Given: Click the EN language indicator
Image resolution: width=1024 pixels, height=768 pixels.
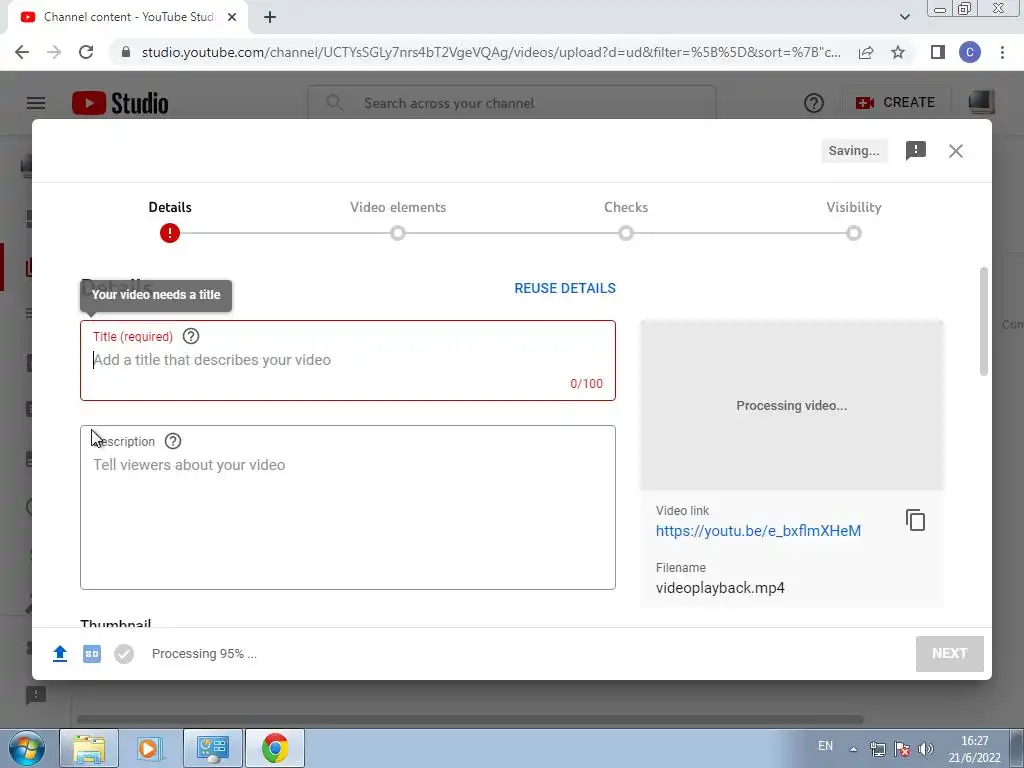Looking at the screenshot, I should tap(825, 746).
